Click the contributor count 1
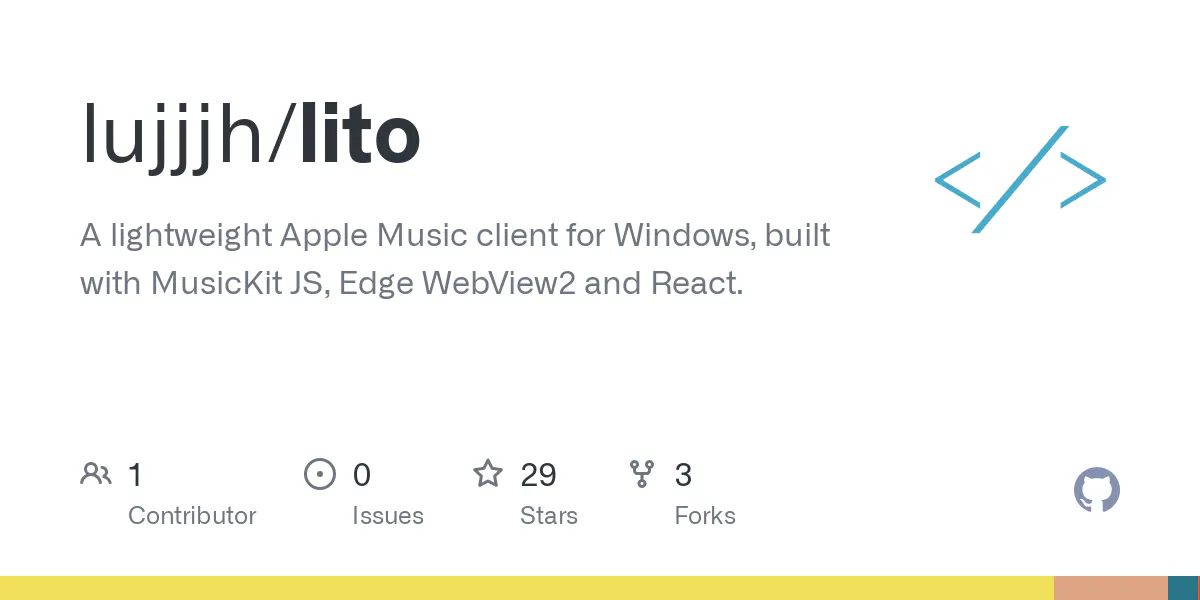Viewport: 1200px width, 600px height. point(135,475)
